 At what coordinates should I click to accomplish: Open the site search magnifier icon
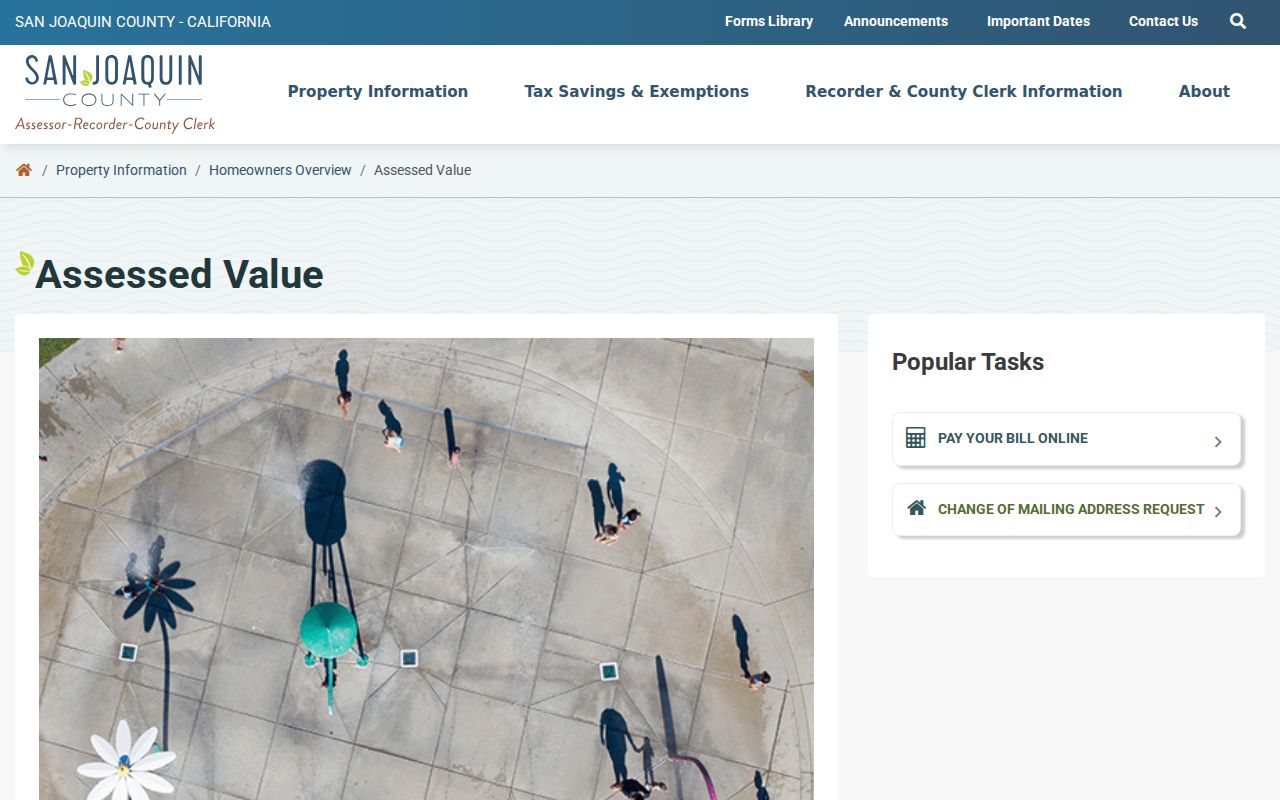1238,21
